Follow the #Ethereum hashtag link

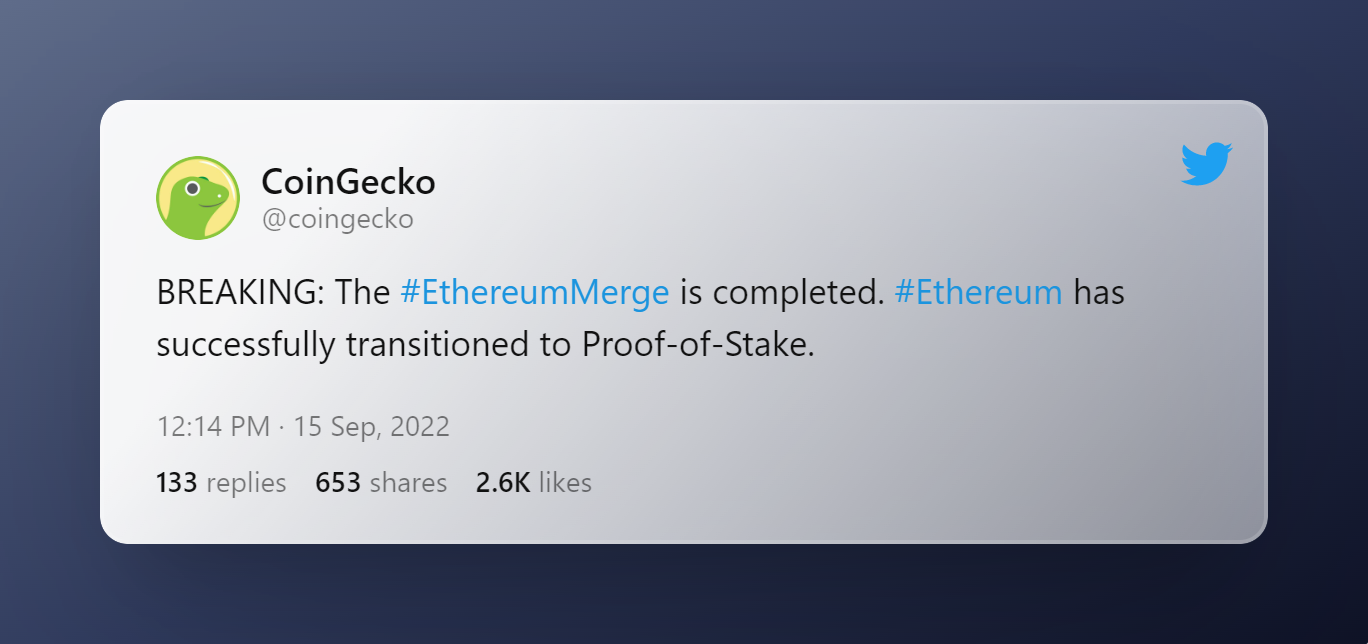pos(977,293)
